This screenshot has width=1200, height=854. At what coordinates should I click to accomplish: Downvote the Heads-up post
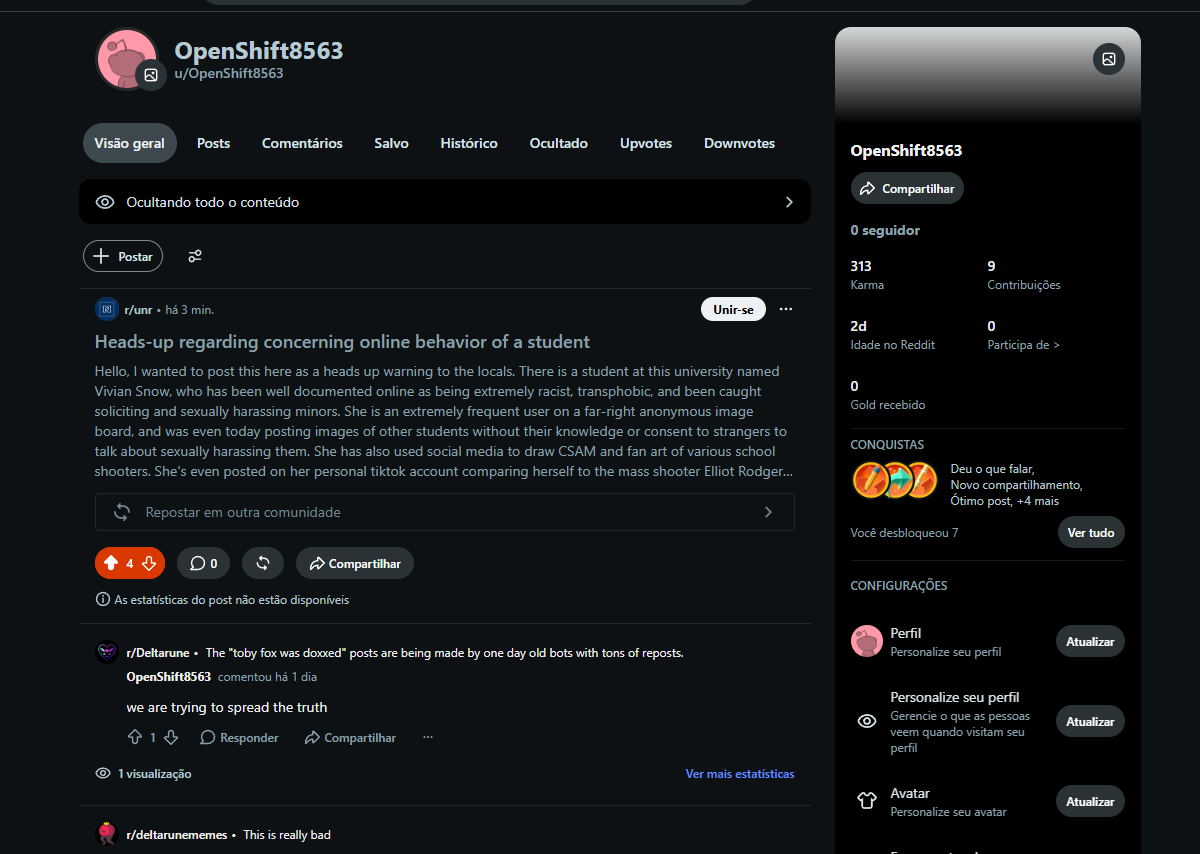(149, 563)
